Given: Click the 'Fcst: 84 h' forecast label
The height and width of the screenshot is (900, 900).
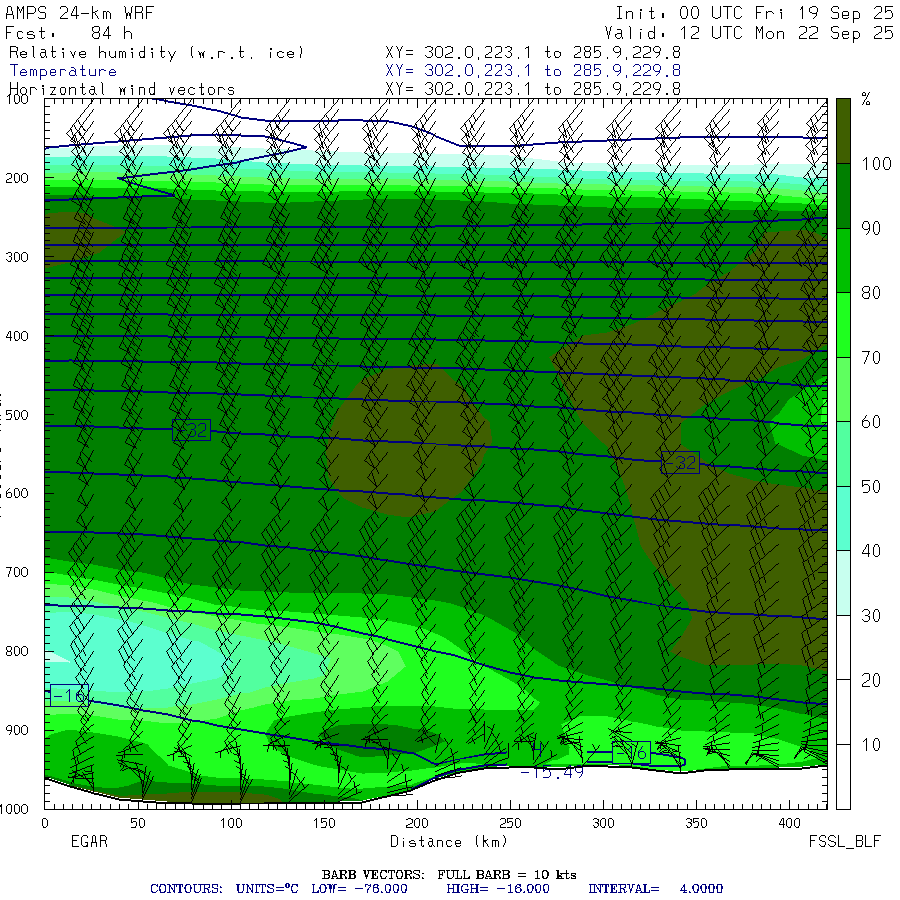Looking at the screenshot, I should pos(68,33).
